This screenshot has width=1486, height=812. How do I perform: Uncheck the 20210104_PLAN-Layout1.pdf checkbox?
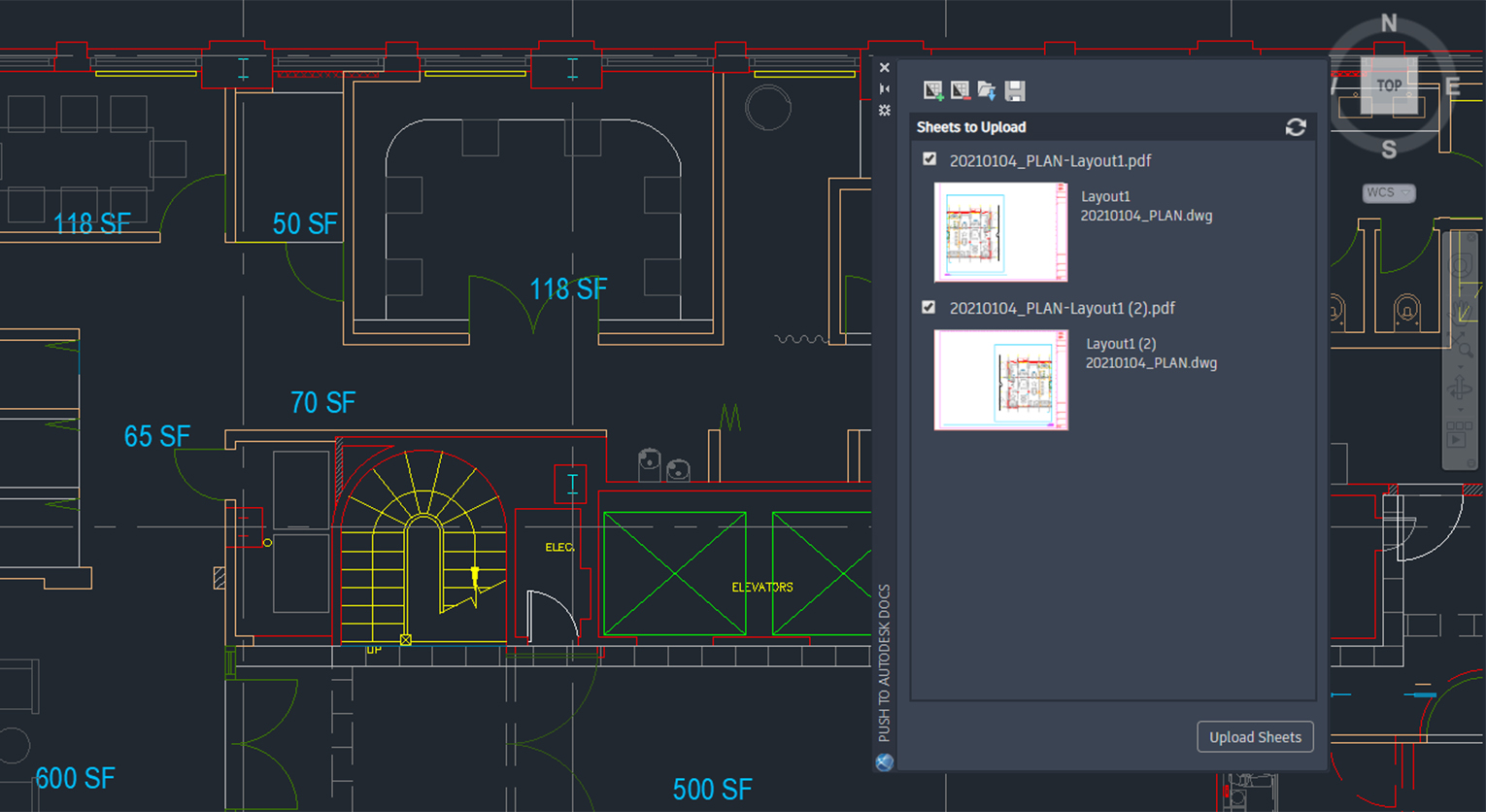(929, 159)
